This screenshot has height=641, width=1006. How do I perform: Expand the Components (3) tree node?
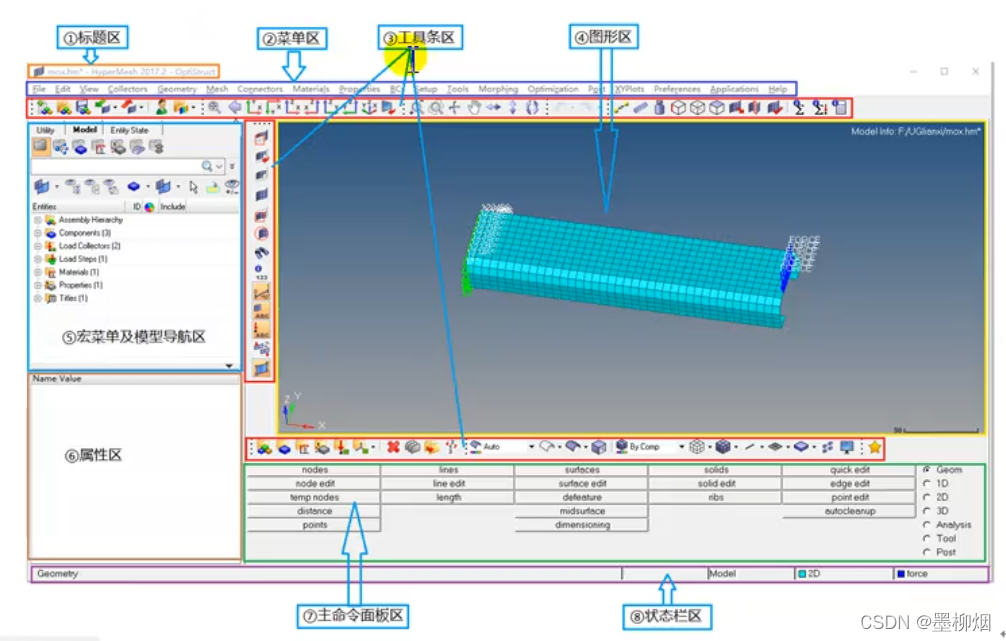coord(37,233)
